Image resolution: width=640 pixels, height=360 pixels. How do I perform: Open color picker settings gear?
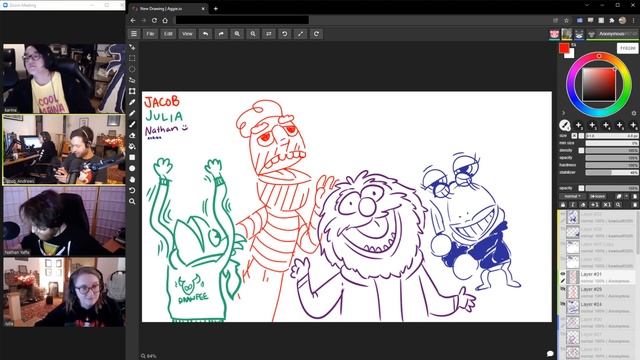[x=634, y=113]
